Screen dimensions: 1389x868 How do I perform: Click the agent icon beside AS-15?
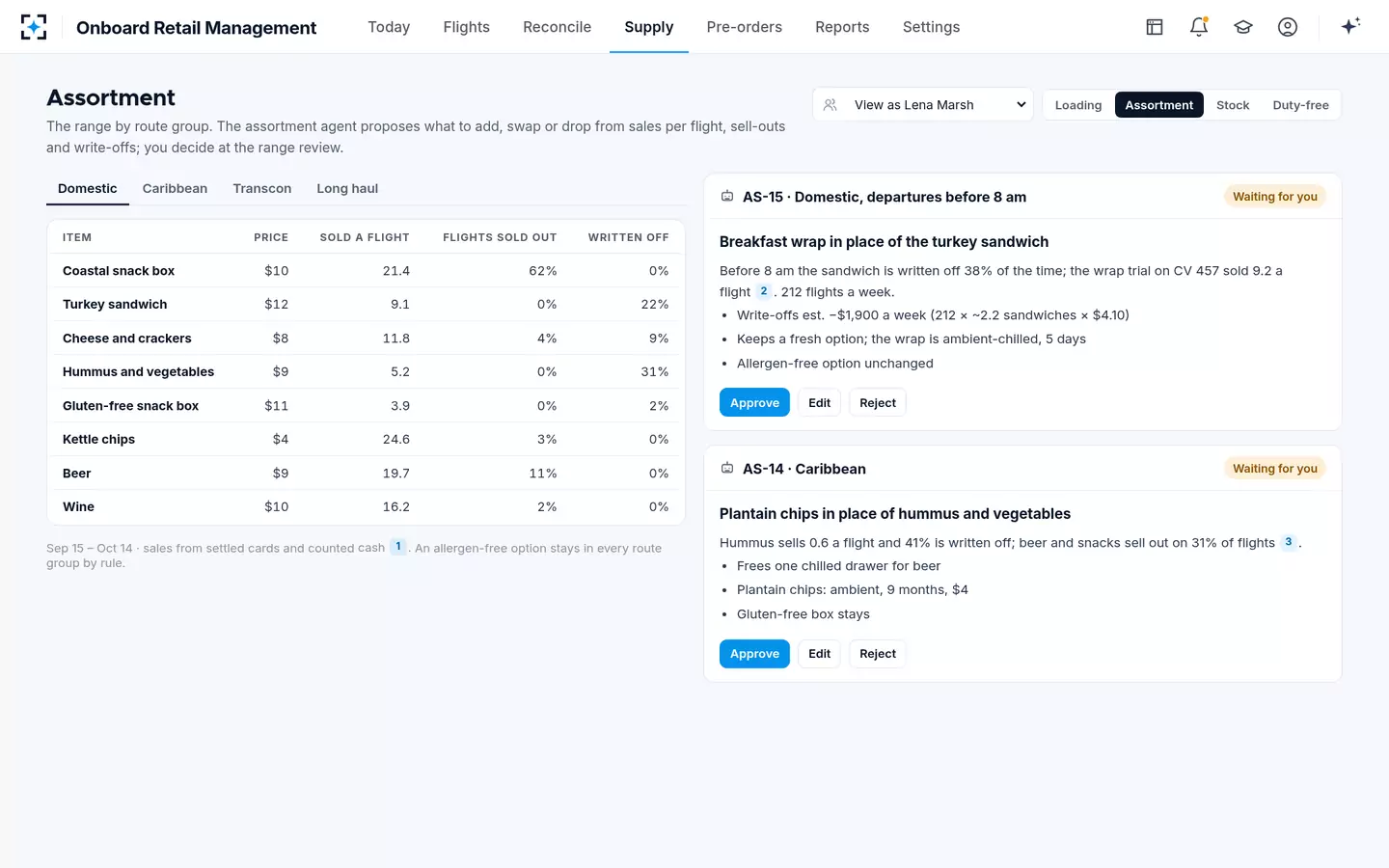pos(727,197)
